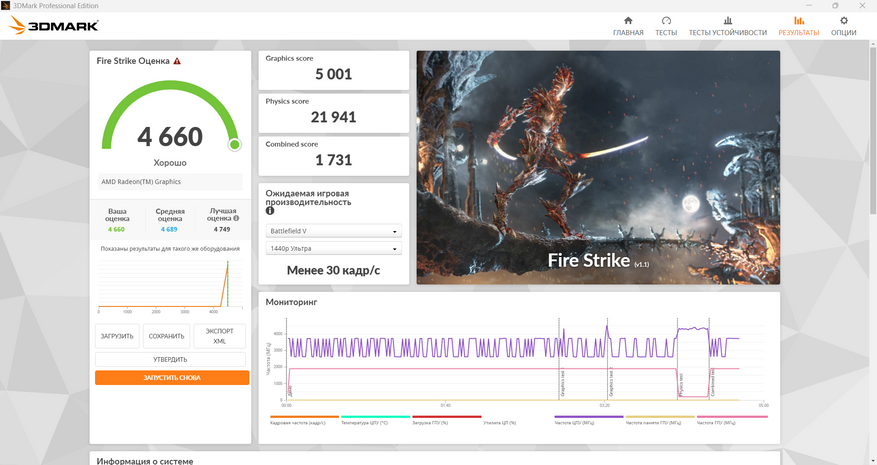
Task: Open the Главная home icon
Action: coord(628,21)
